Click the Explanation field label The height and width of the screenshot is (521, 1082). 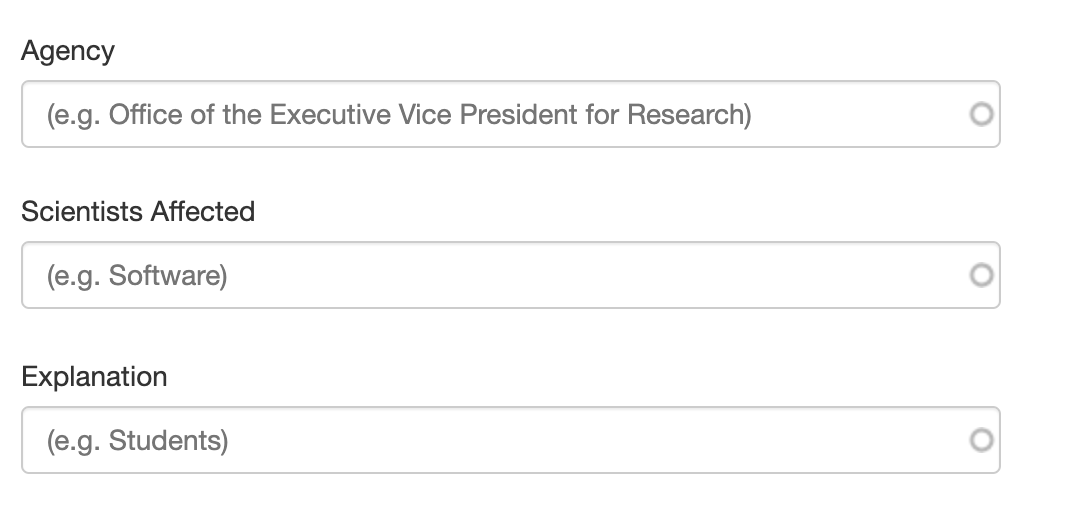tap(94, 377)
